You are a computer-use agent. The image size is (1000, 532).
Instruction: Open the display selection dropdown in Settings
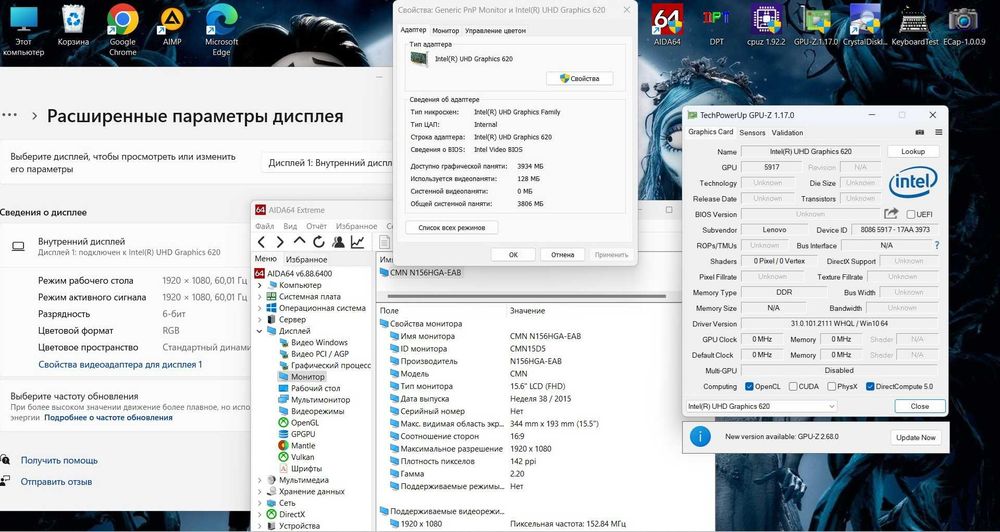328,163
